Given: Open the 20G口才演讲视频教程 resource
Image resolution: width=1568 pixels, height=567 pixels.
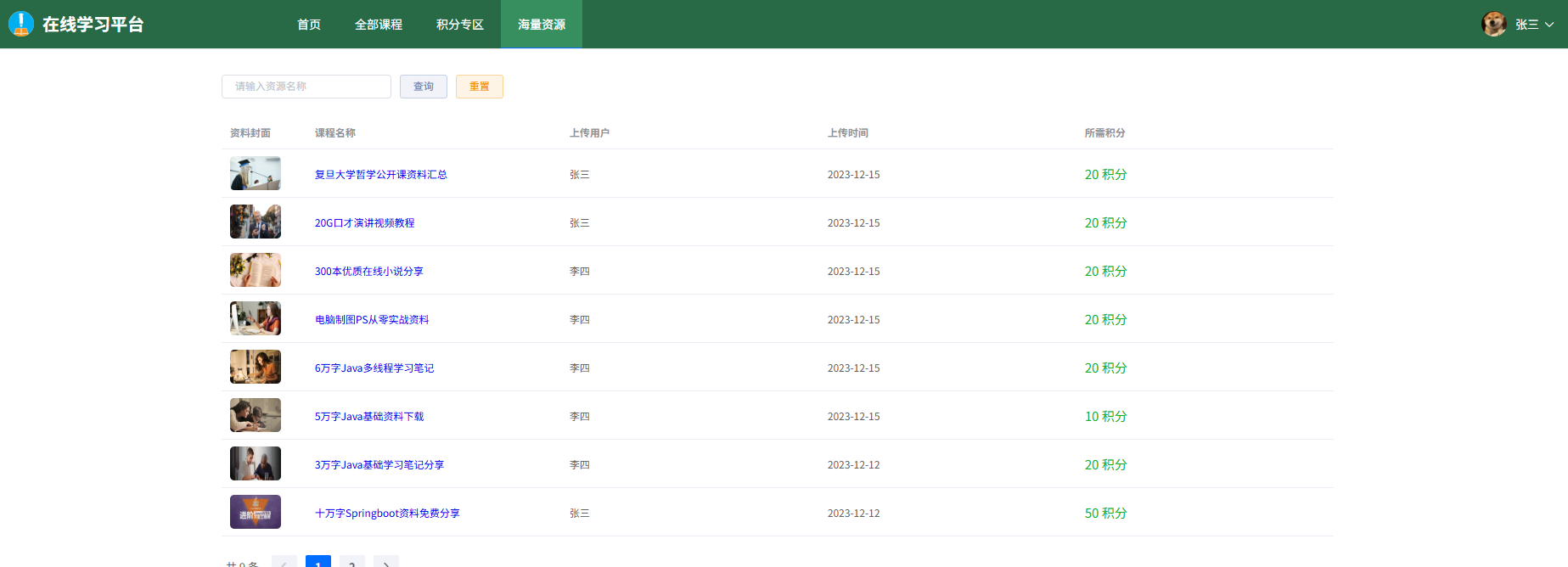Looking at the screenshot, I should pos(365,223).
